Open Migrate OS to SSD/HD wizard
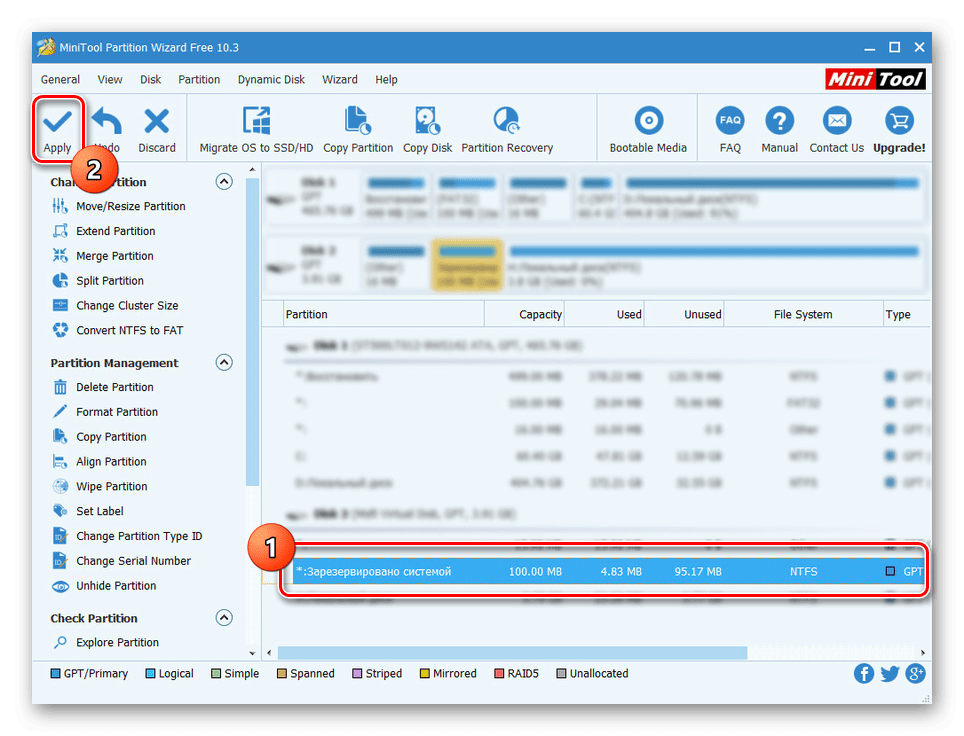This screenshot has height=736, width=964. click(x=256, y=122)
